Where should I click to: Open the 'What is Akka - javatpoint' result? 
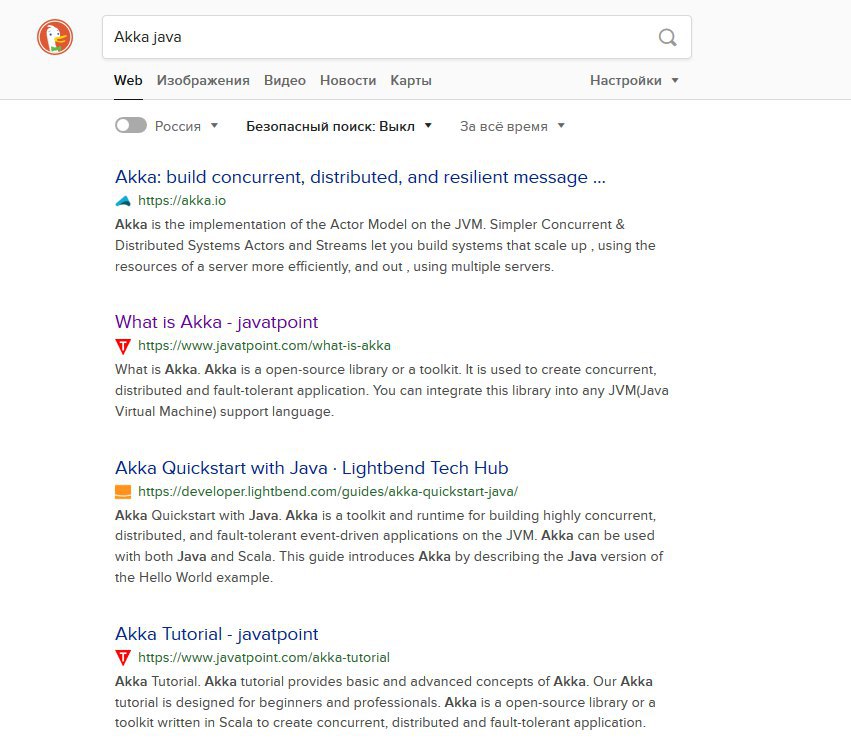[217, 322]
